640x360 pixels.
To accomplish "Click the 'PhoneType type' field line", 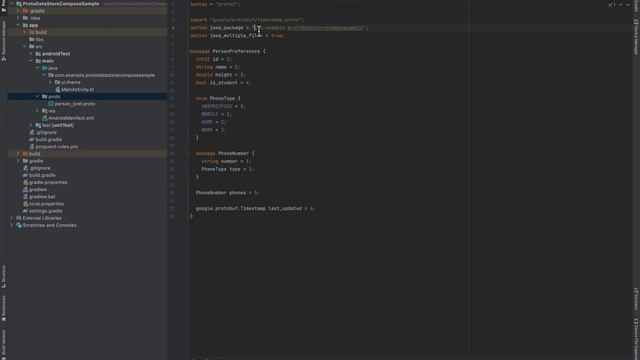I will click(227, 169).
